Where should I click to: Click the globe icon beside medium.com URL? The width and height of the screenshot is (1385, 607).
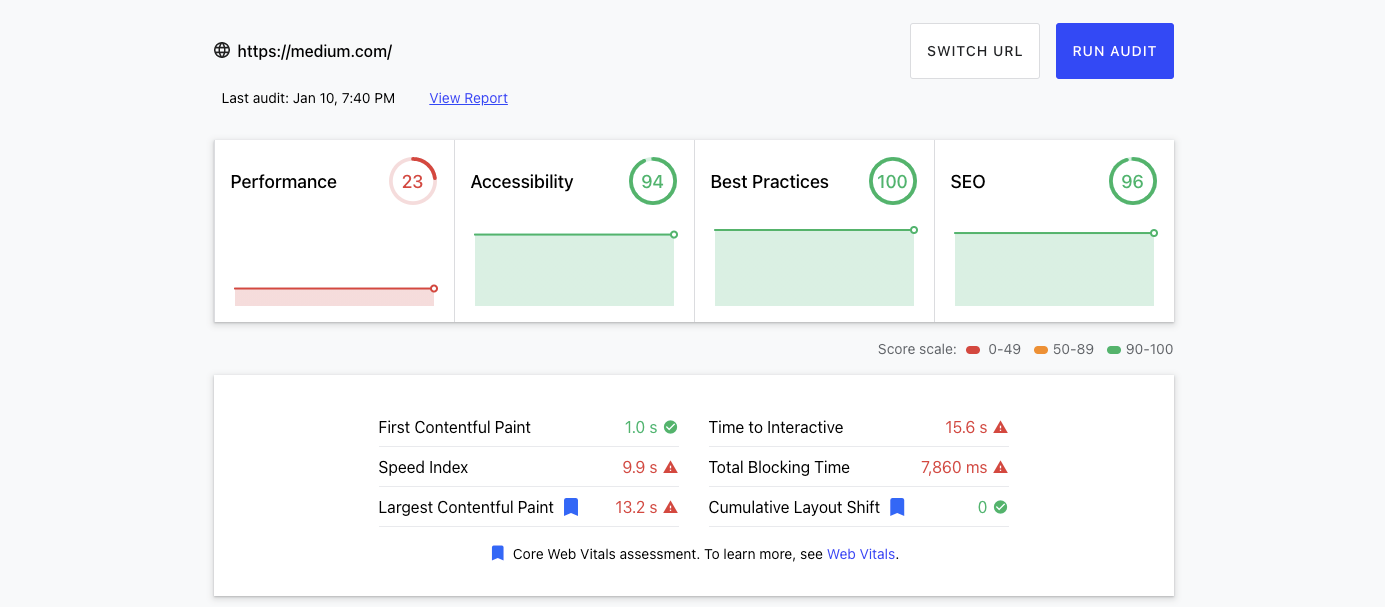222,50
